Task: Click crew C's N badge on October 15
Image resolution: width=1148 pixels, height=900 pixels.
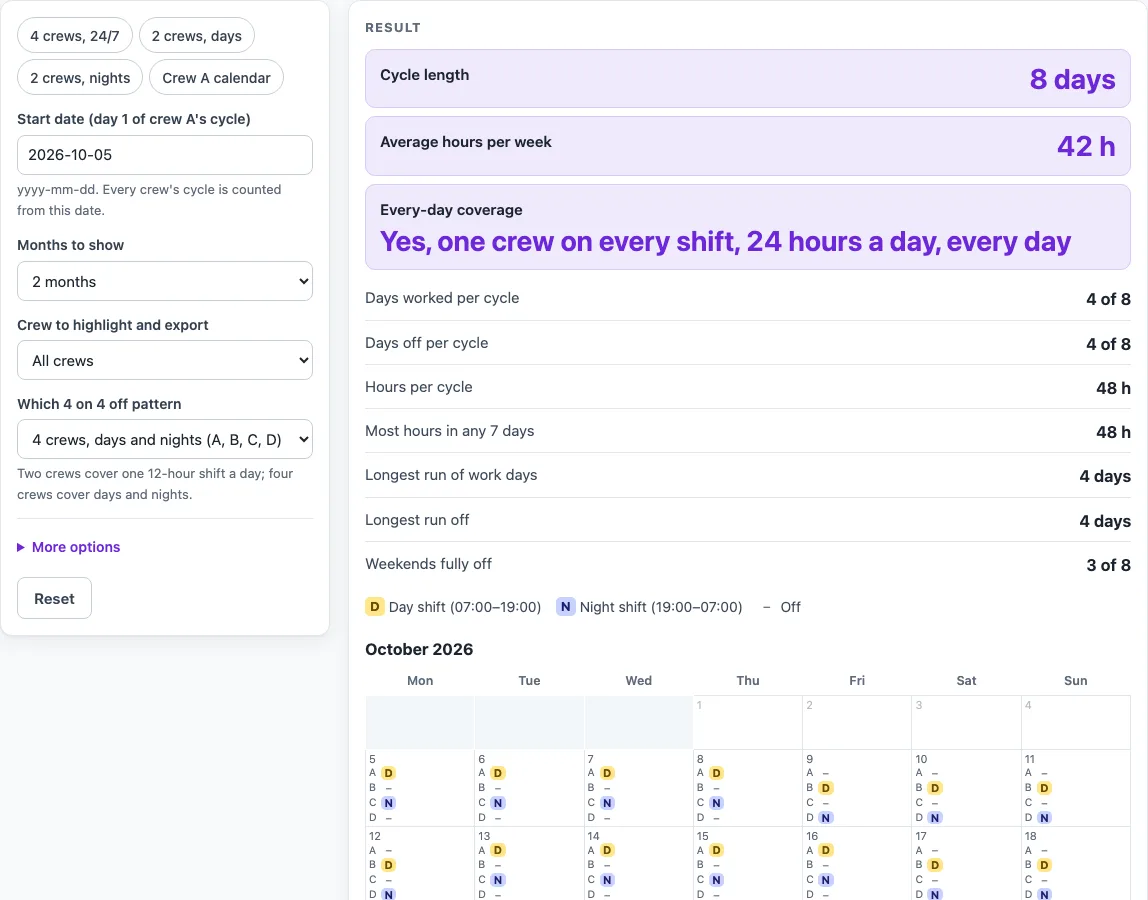Action: tap(716, 880)
